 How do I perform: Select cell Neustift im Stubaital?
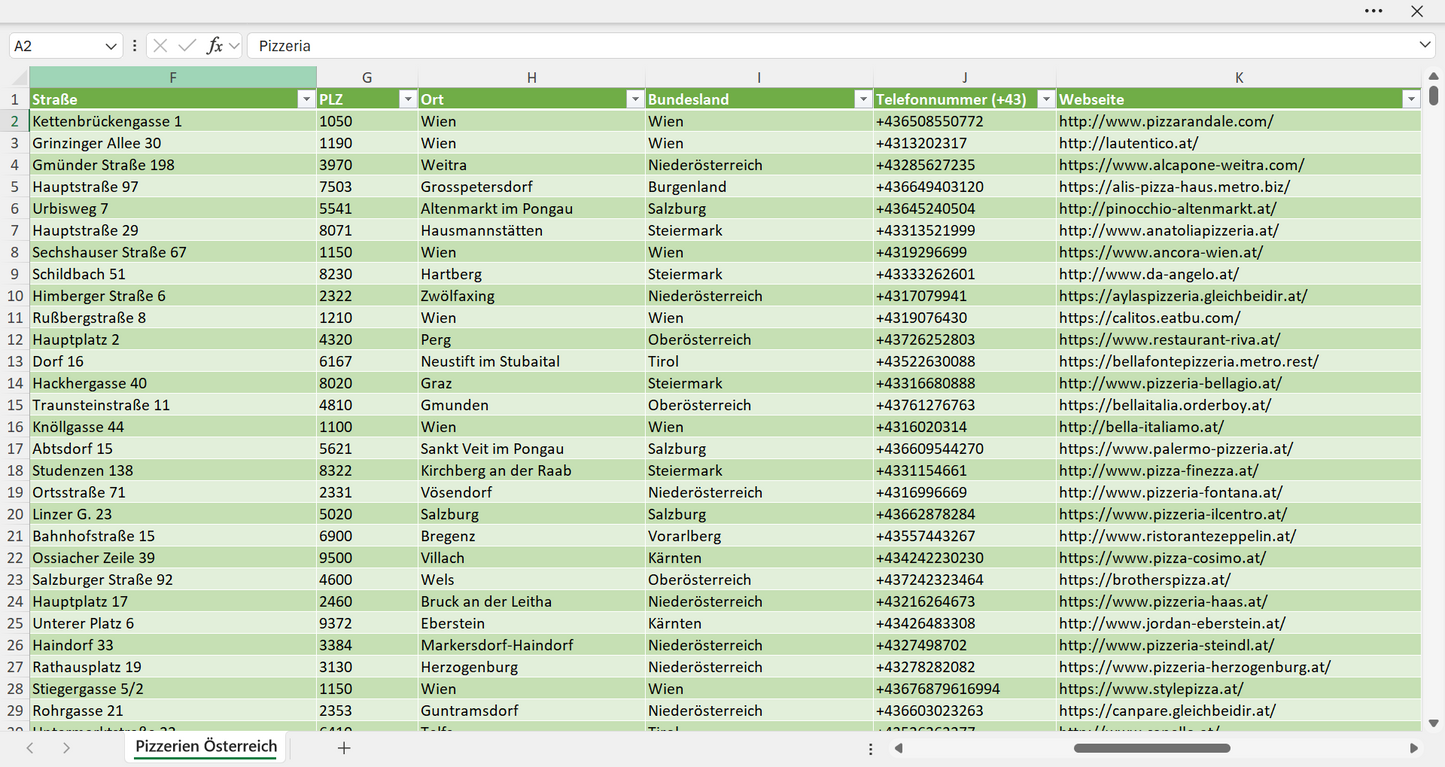[531, 361]
